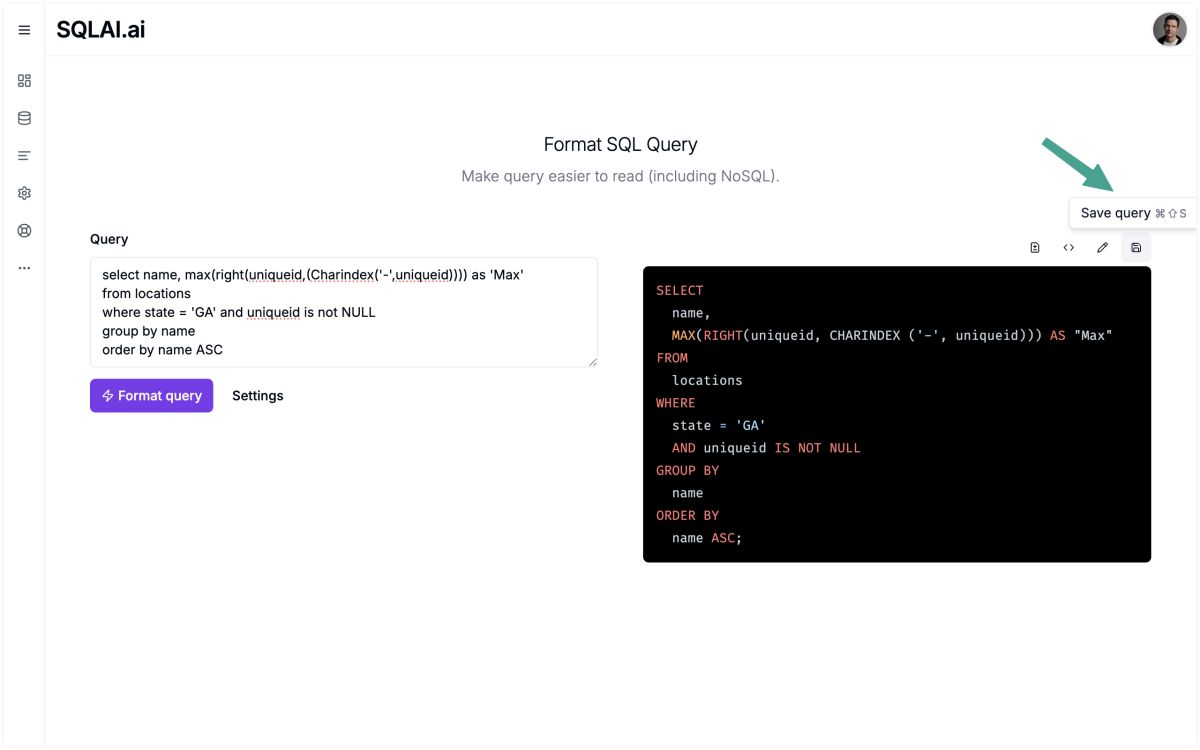Open the lifebuoy support icon in sidebar
This screenshot has height=750, width=1200.
24,230
